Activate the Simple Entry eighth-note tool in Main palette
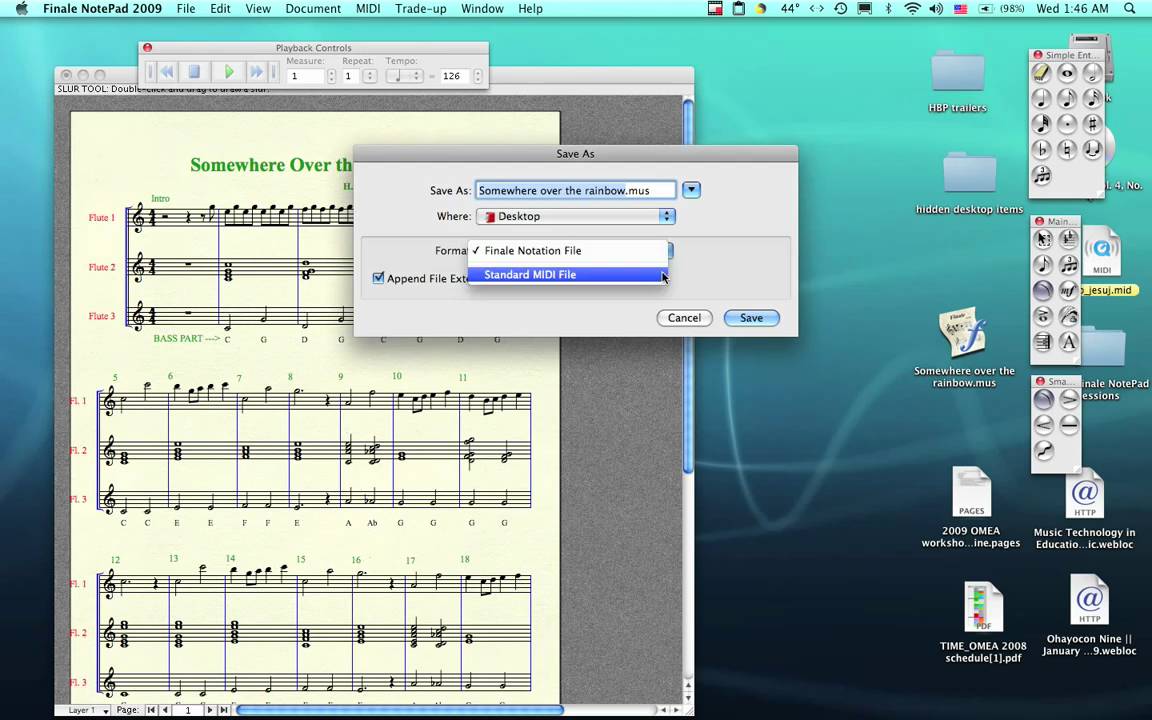Viewport: 1152px width, 720px height. pos(1043,264)
